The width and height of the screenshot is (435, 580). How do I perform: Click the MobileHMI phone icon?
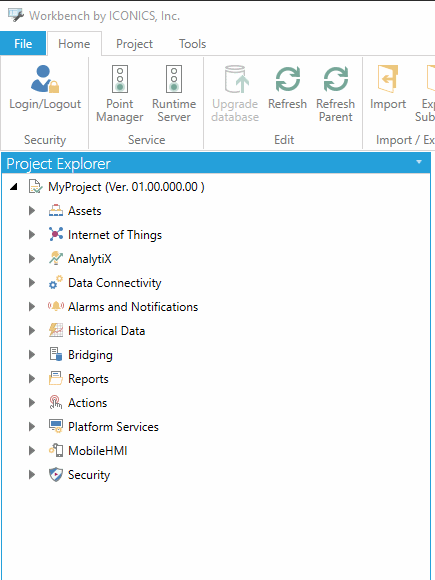pos(56,451)
